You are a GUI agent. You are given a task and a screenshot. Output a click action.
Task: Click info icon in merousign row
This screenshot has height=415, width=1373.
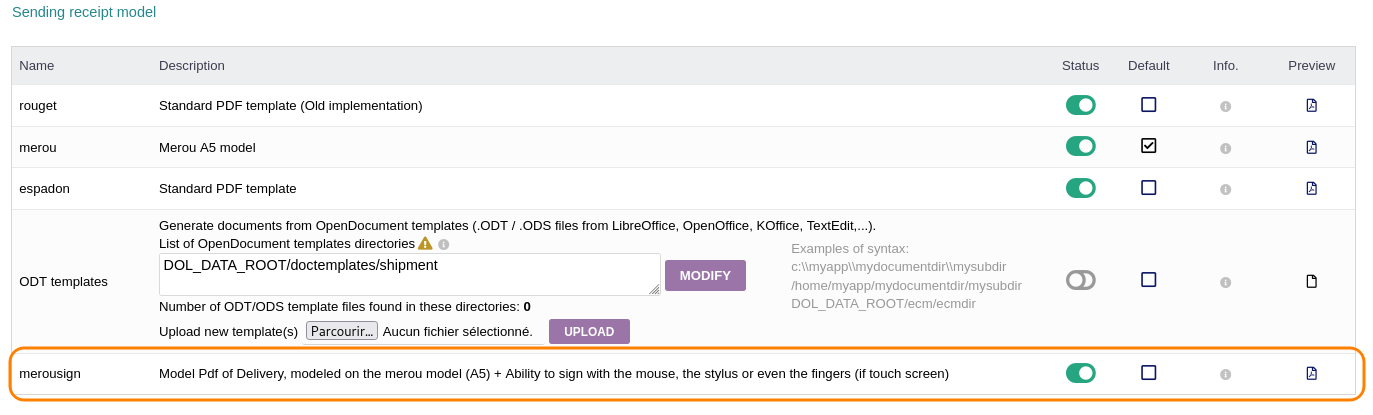pyautogui.click(x=1225, y=374)
